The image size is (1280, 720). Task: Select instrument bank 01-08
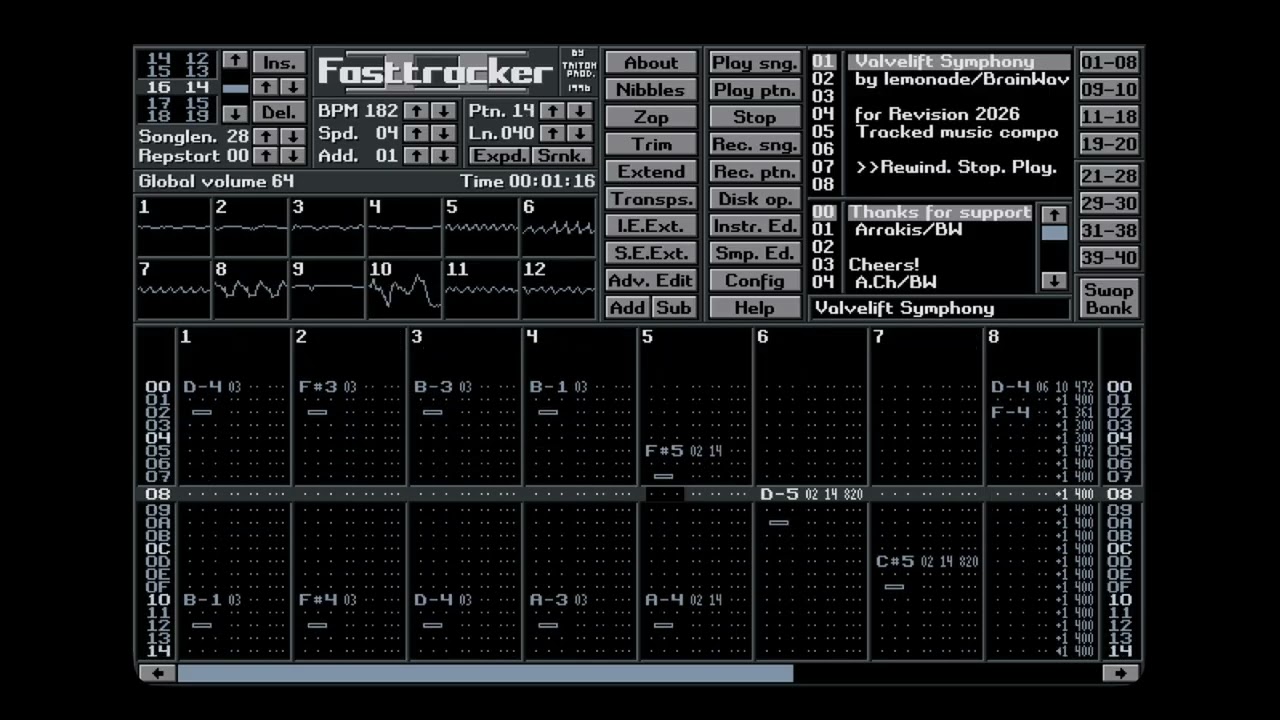(1109, 63)
